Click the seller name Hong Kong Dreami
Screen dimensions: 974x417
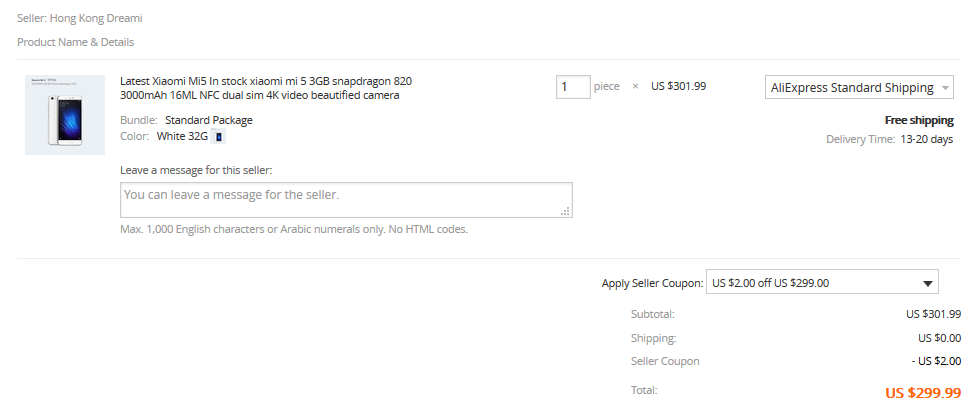(96, 18)
